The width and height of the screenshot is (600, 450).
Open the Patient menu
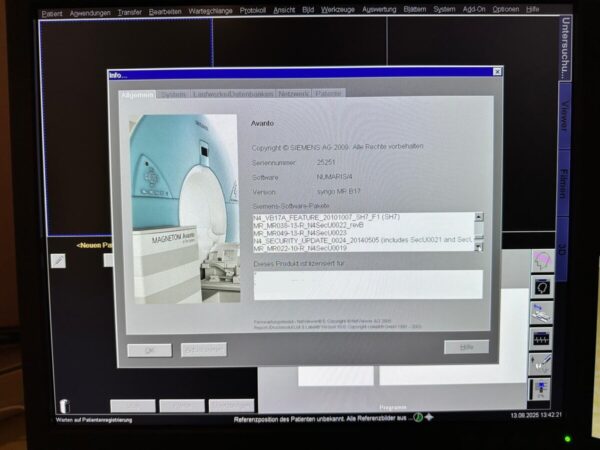(x=51, y=11)
